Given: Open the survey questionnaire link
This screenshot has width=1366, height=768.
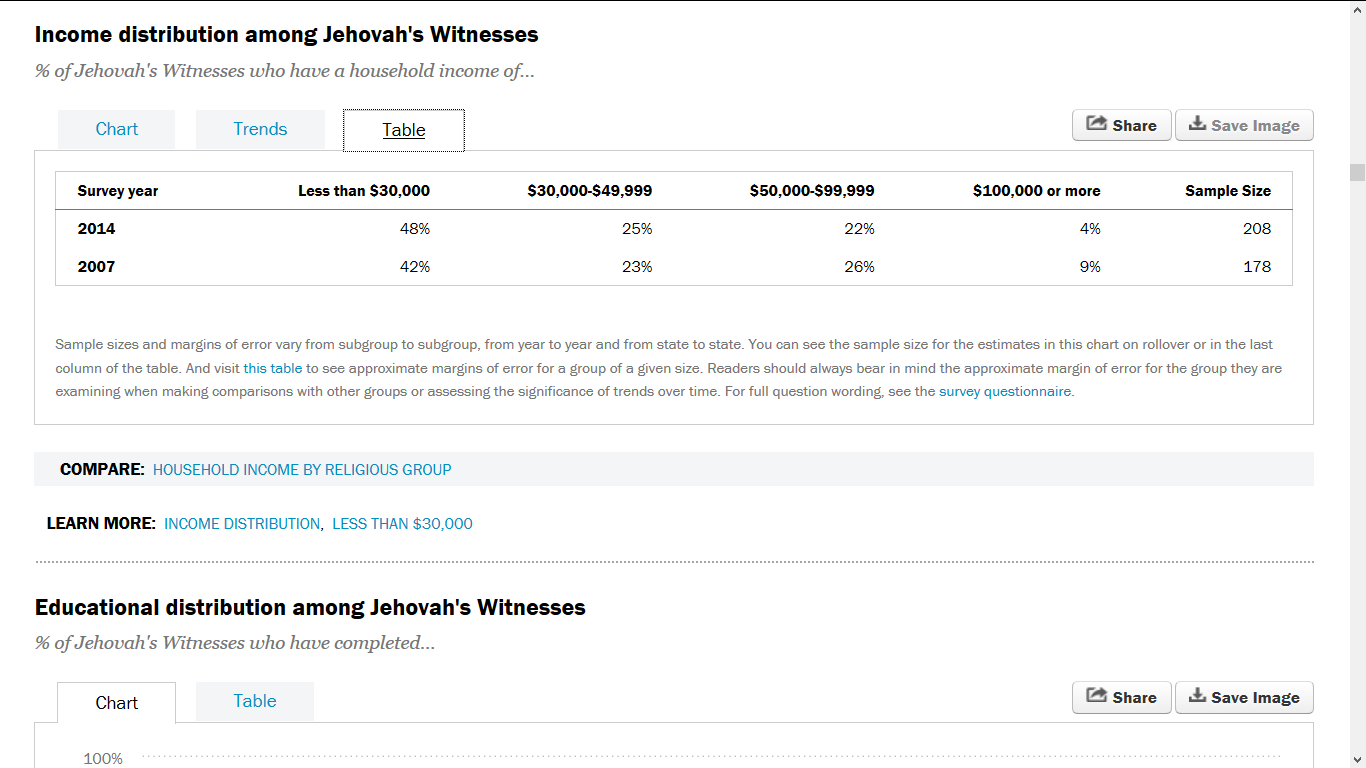Looking at the screenshot, I should 1005,392.
